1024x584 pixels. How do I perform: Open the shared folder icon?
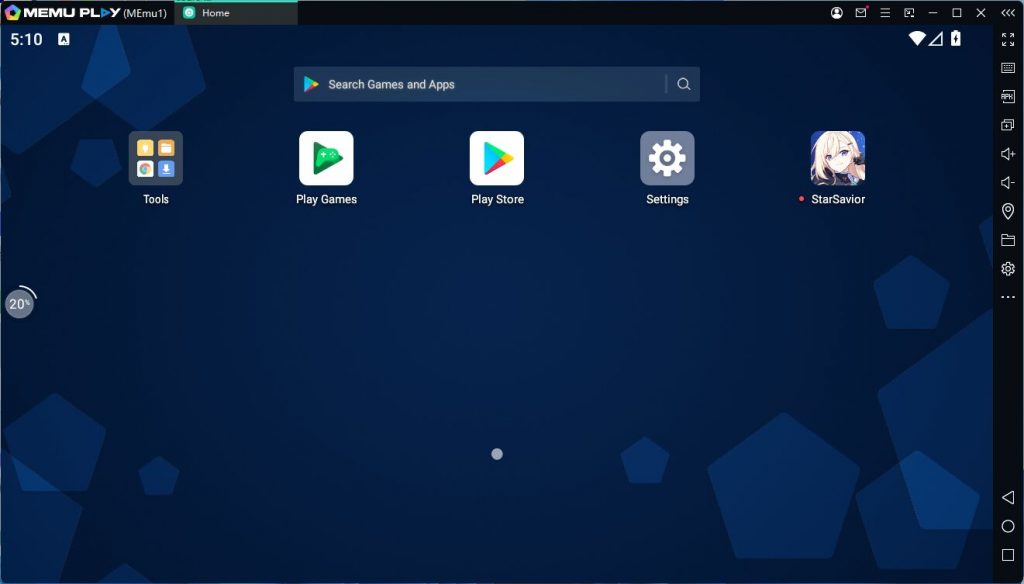click(1008, 240)
